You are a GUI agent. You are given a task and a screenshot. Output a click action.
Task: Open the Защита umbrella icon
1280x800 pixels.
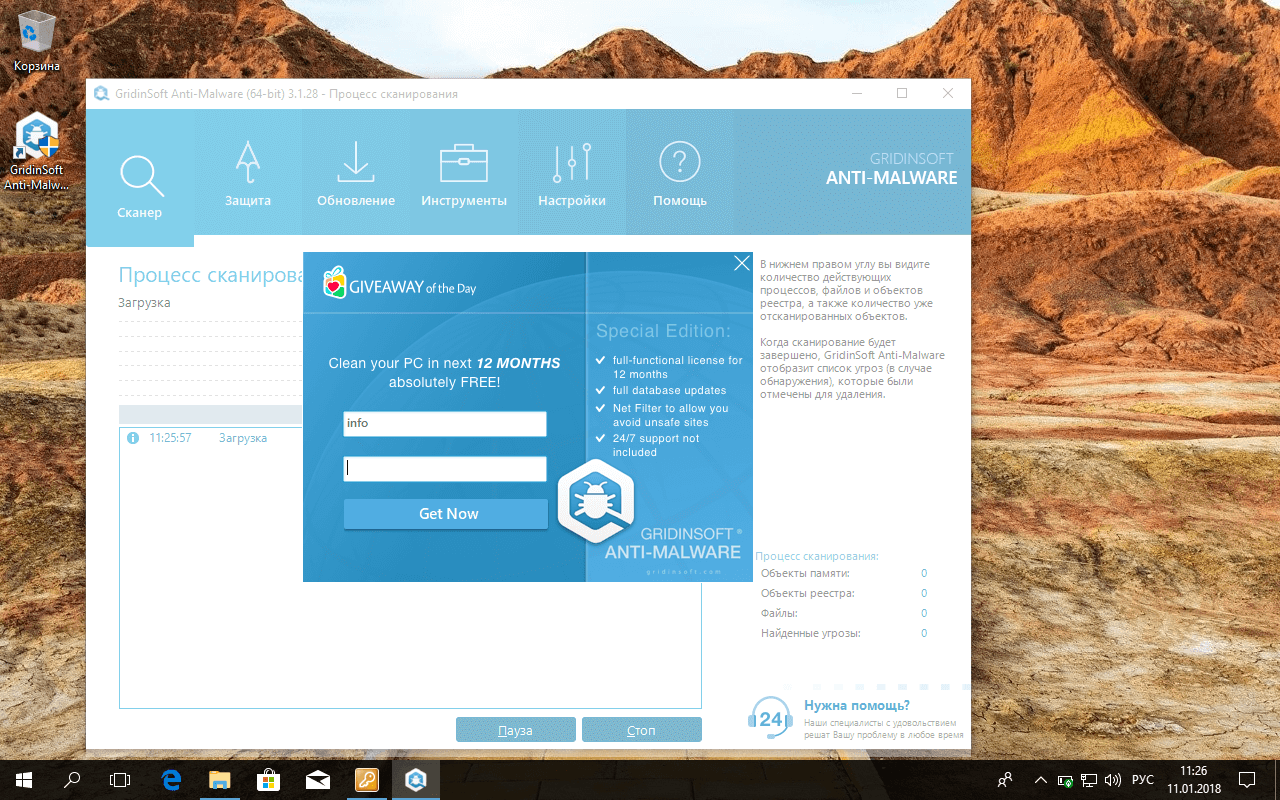[248, 162]
